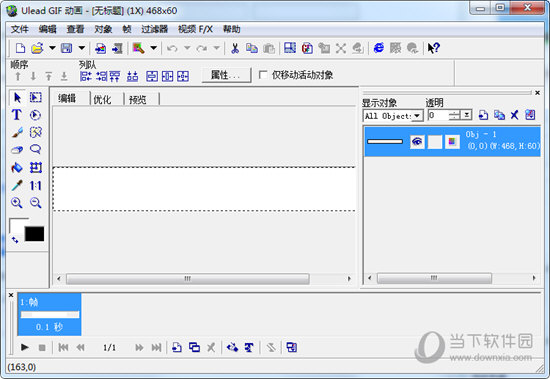Save the project with the floppy icon
The height and width of the screenshot is (379, 550).
pyautogui.click(x=66, y=48)
